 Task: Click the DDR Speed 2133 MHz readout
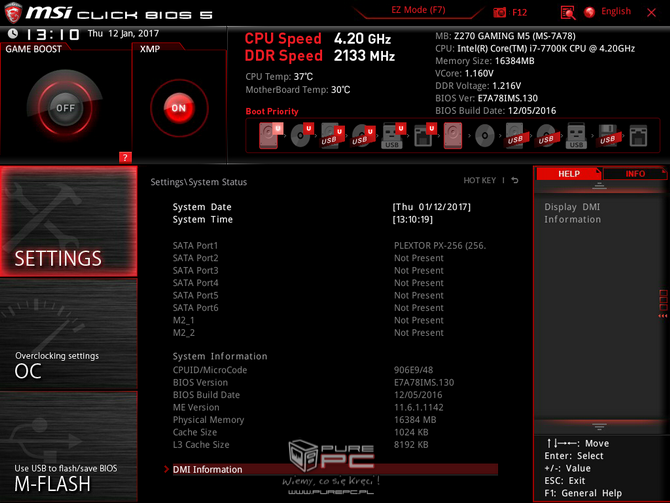320,56
